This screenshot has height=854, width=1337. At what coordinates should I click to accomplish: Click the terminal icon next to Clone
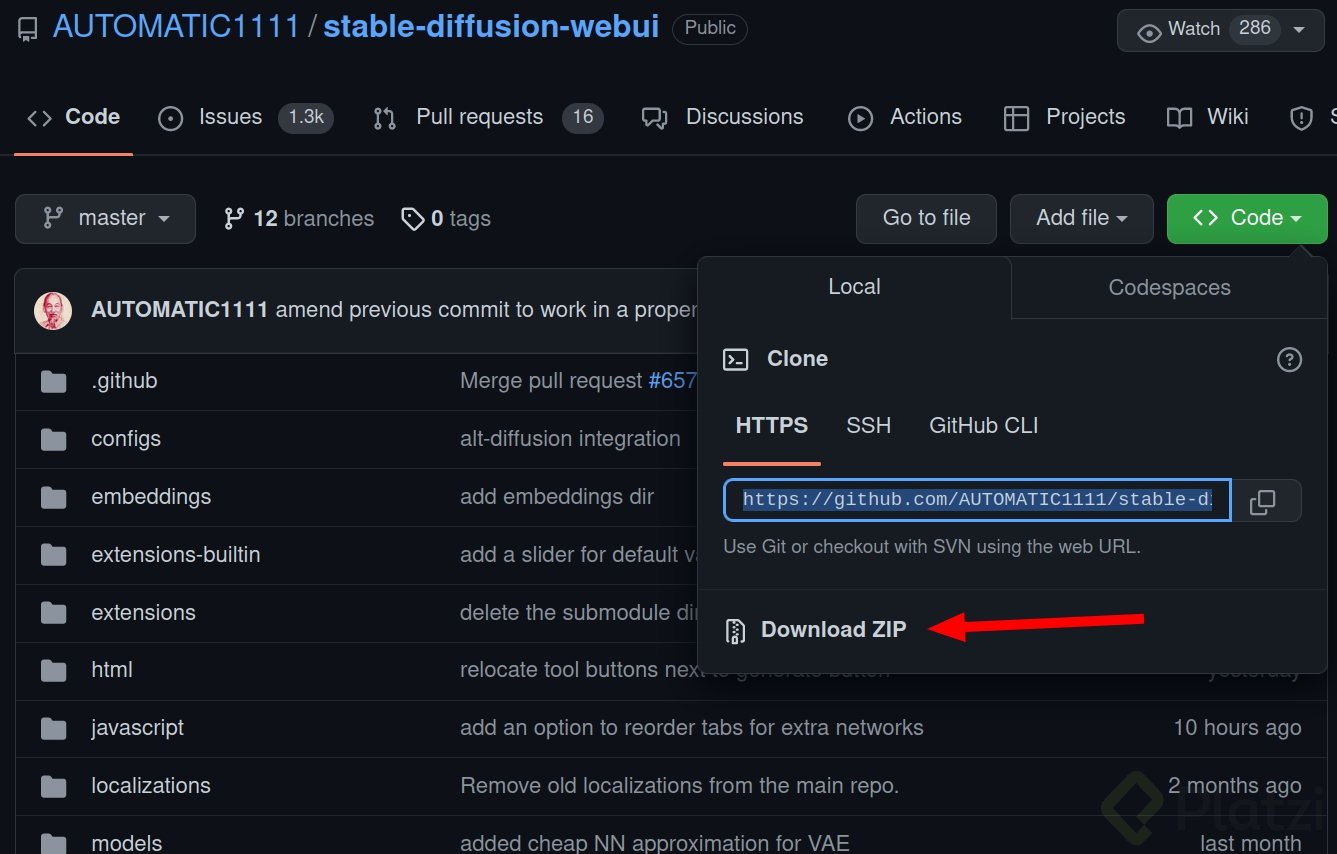736,360
